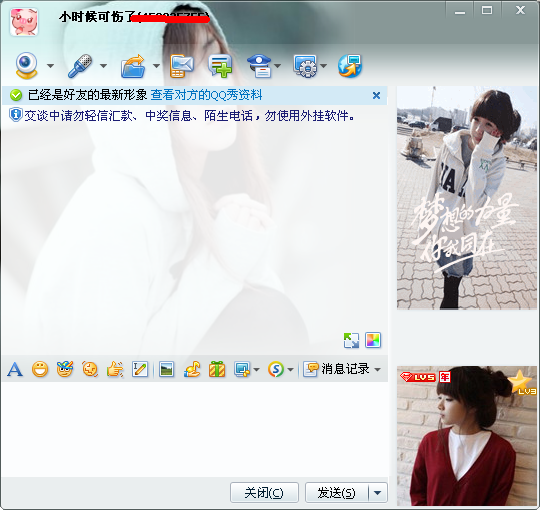Screen dimensions: 540x510
Task: Open the pointing hand gesture icon
Action: [115, 370]
